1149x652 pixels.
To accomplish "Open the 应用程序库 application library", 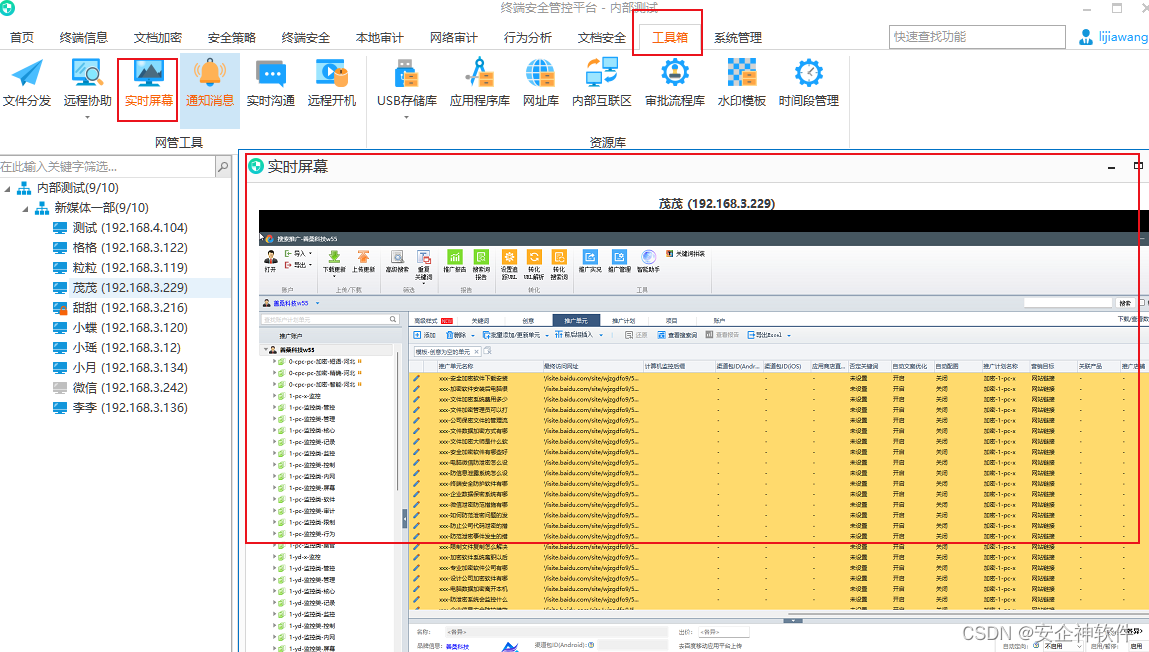I will click(480, 84).
